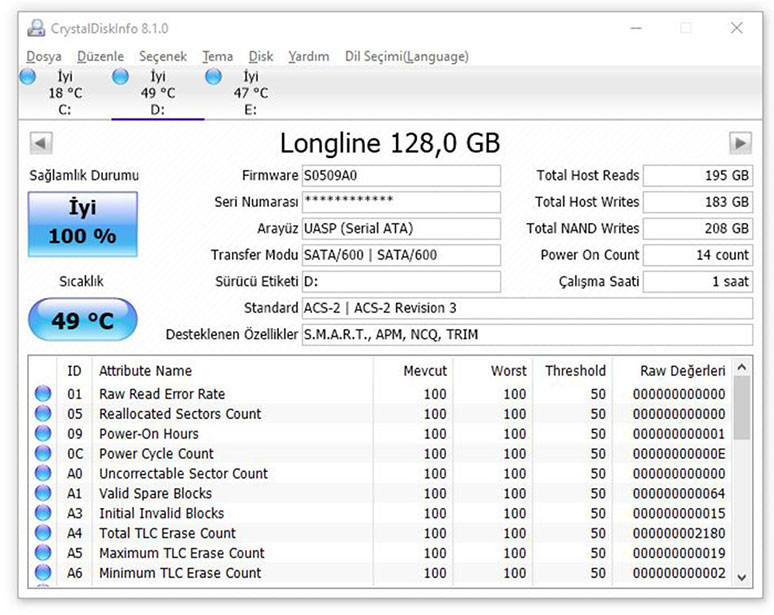Click the Firmware field S0509A0
The width and height of the screenshot is (774, 615).
[x=401, y=176]
